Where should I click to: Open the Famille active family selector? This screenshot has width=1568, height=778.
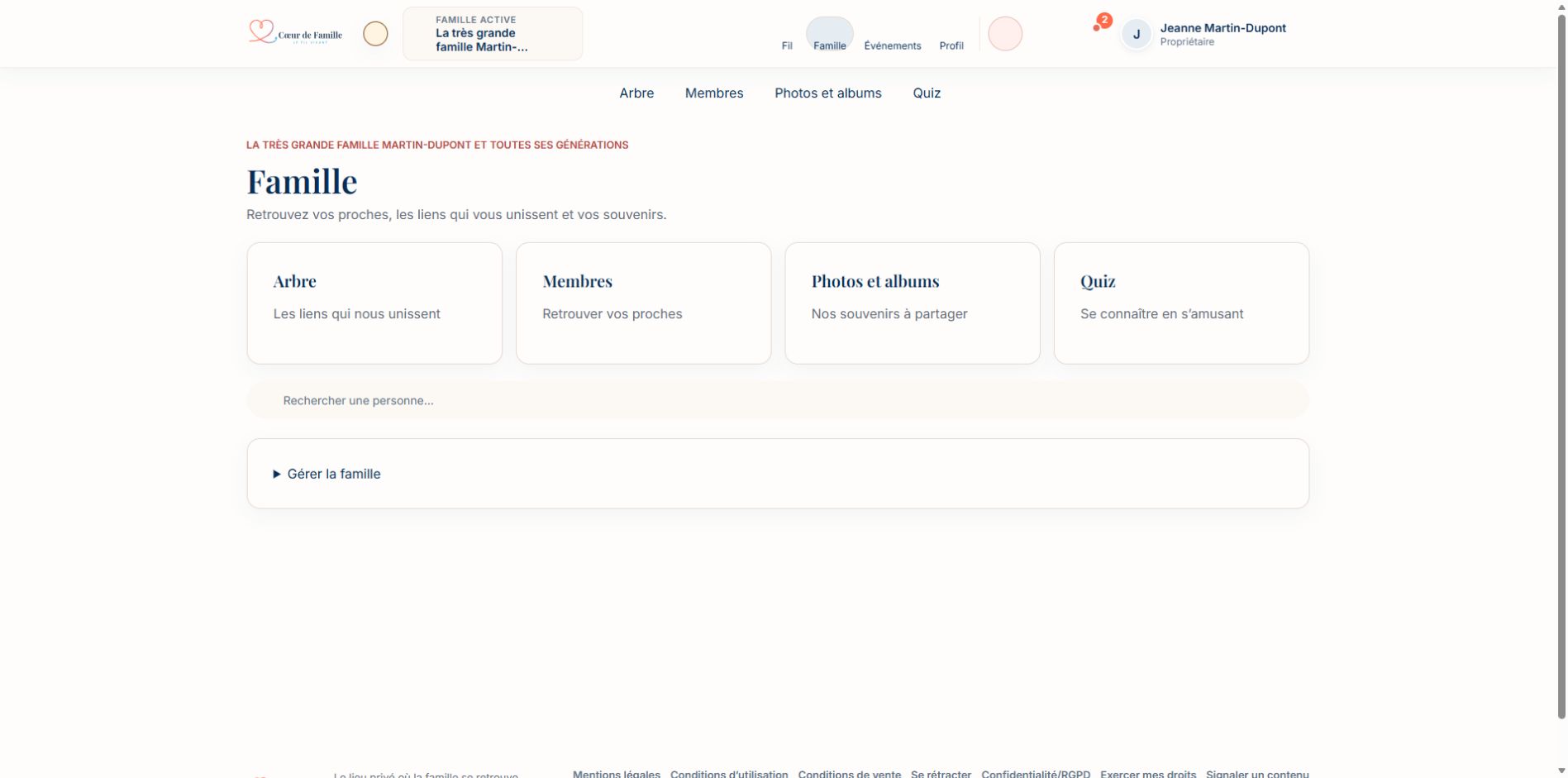click(x=493, y=34)
